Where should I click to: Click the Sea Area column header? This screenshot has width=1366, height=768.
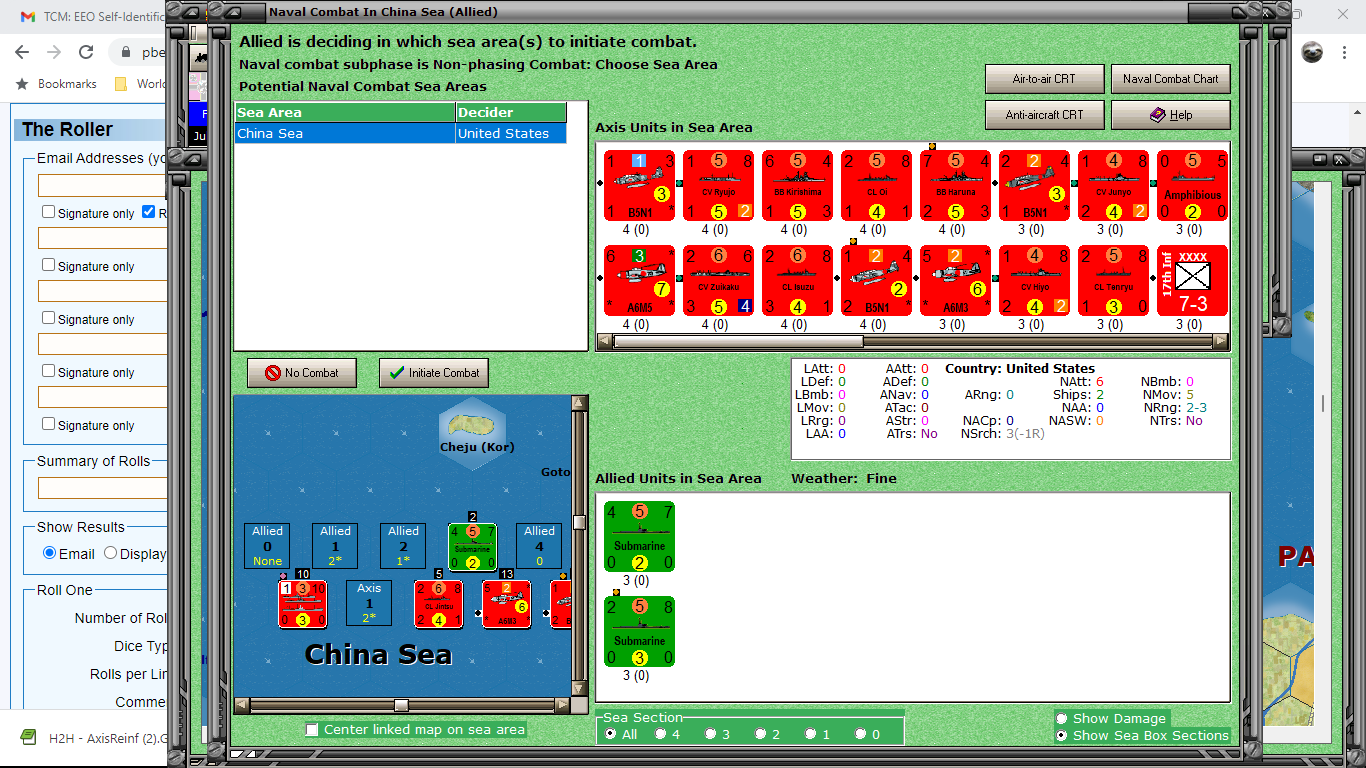coord(346,113)
